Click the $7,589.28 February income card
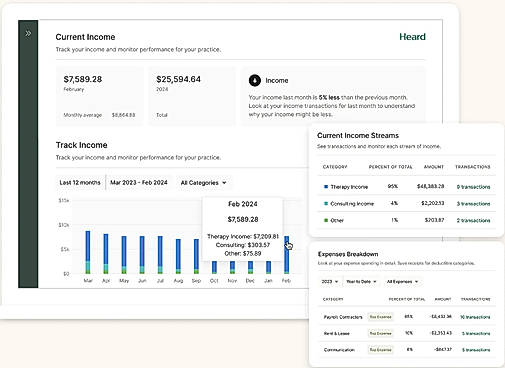This screenshot has width=505, height=368. (x=100, y=96)
